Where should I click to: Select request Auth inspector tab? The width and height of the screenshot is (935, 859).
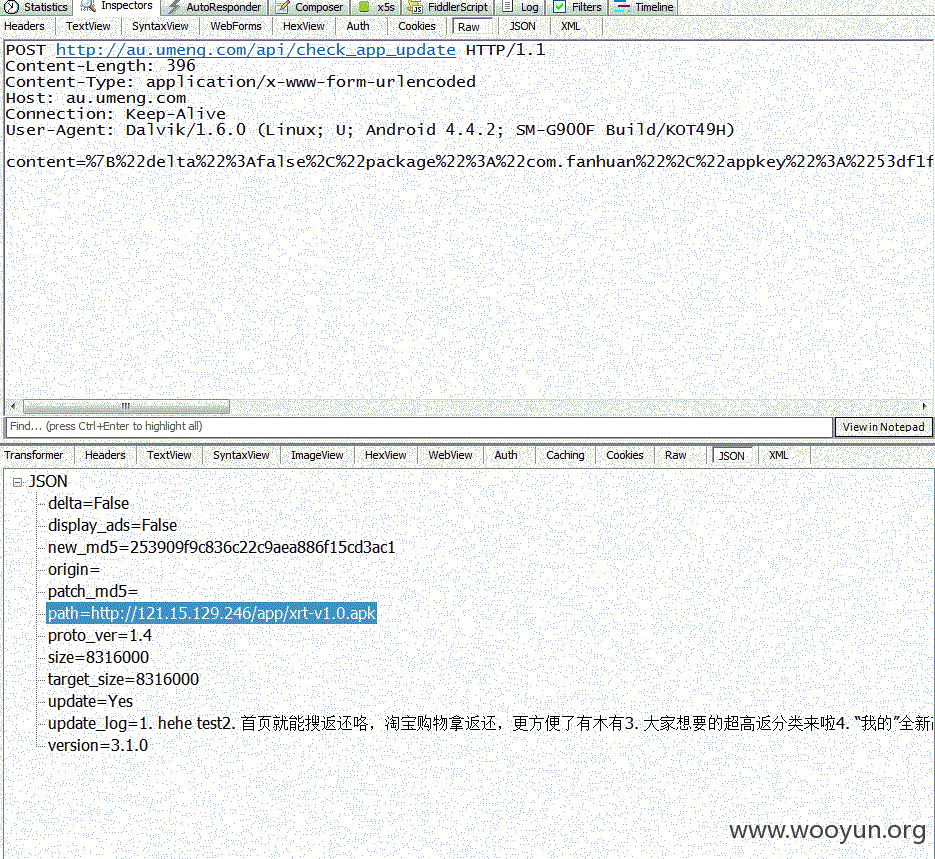pyautogui.click(x=358, y=26)
